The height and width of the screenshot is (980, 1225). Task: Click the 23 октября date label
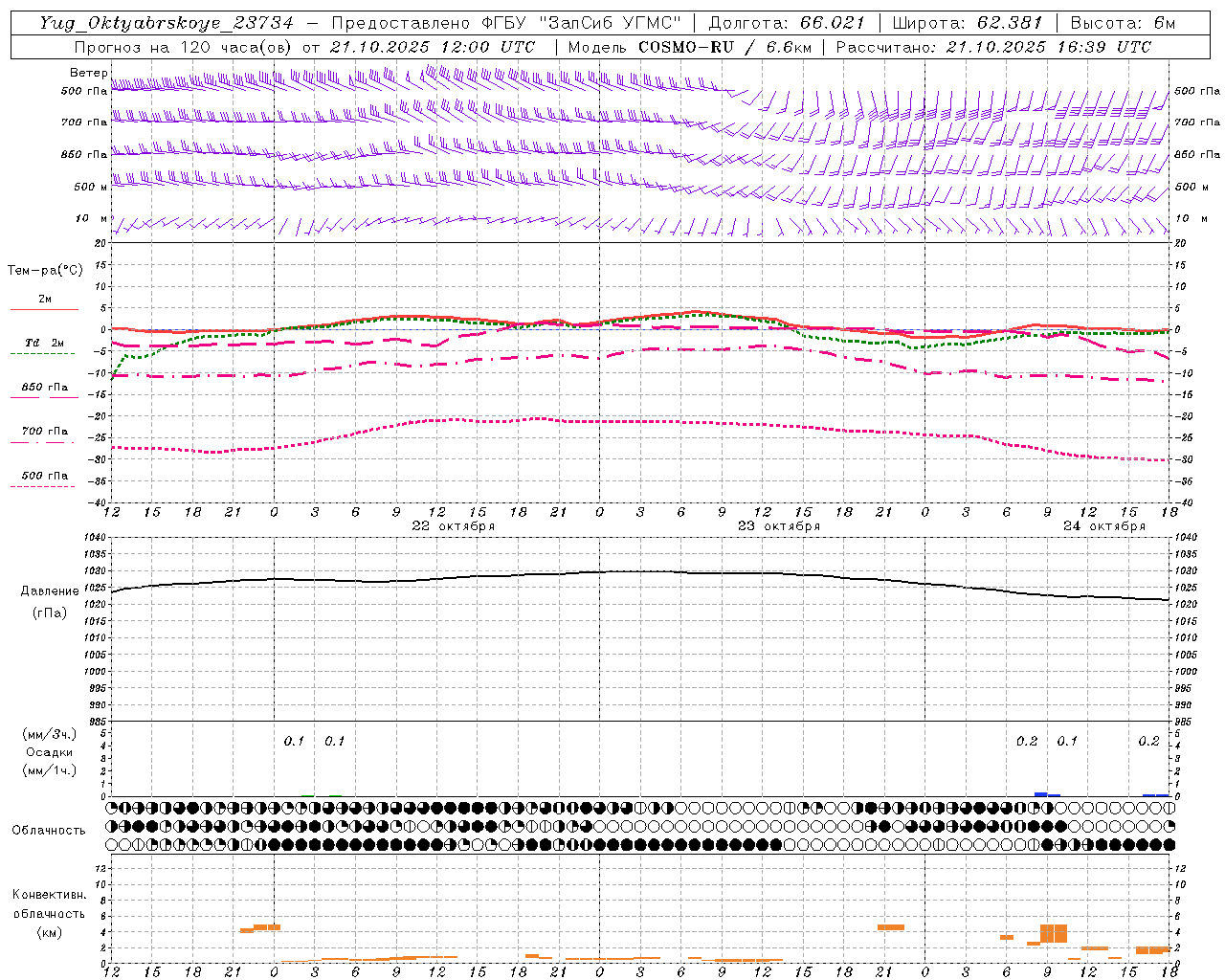point(779,526)
